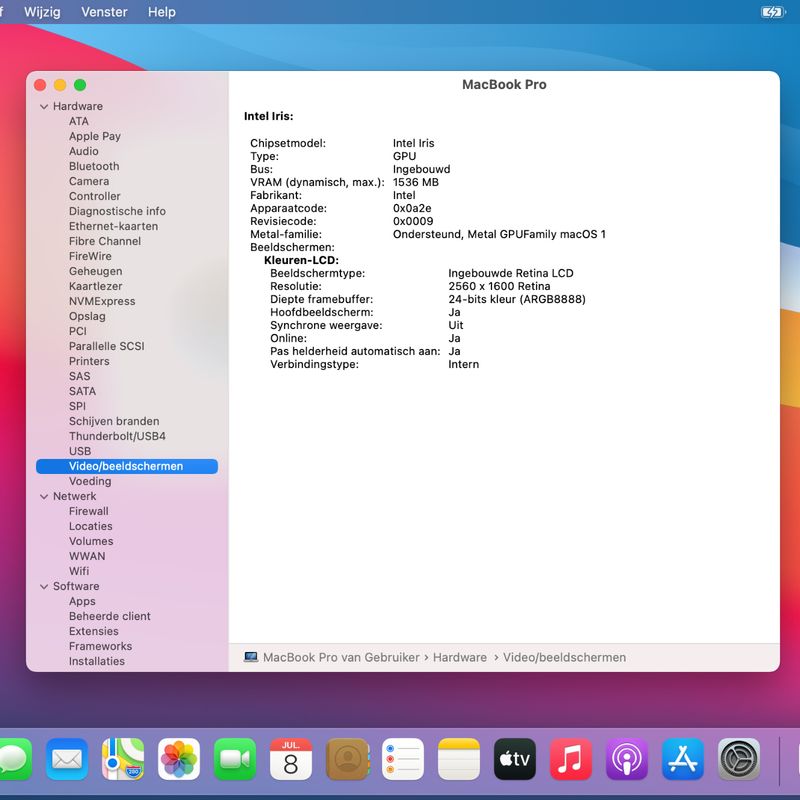Viewport: 800px width, 800px height.
Task: Show Firewall information
Action: click(x=88, y=511)
